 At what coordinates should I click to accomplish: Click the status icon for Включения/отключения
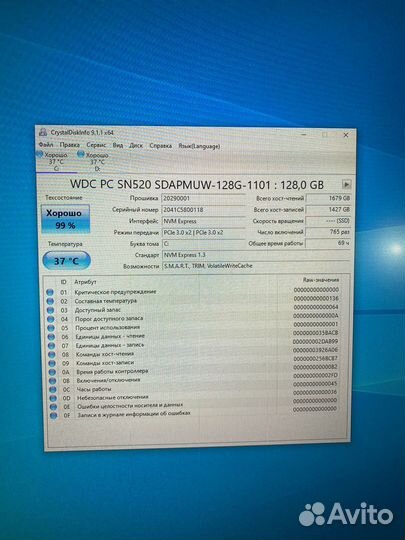click(52, 381)
